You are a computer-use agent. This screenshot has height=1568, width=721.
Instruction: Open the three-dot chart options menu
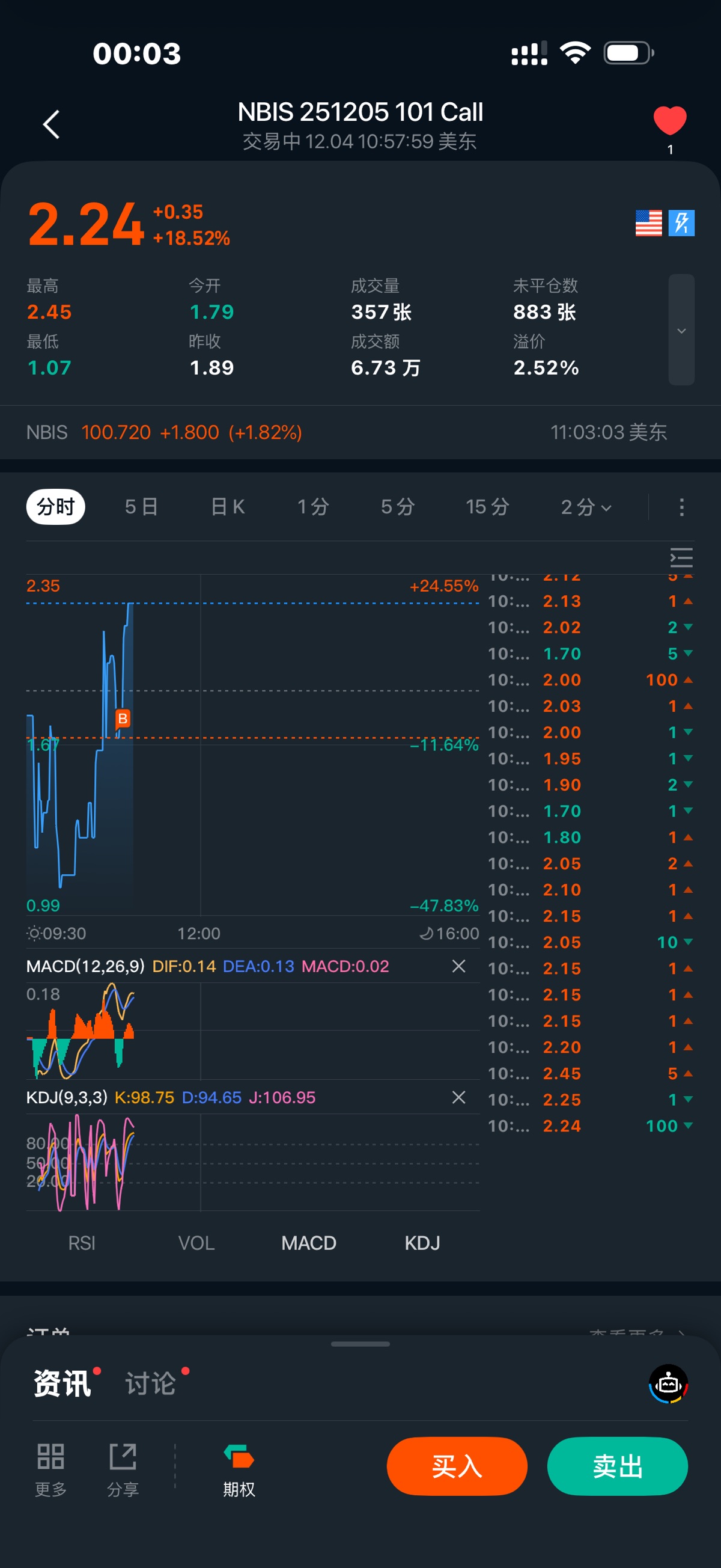[x=681, y=507]
